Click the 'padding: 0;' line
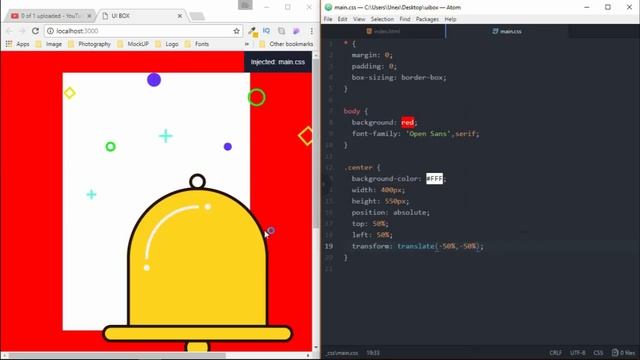The width and height of the screenshot is (640, 360). click(x=374, y=66)
